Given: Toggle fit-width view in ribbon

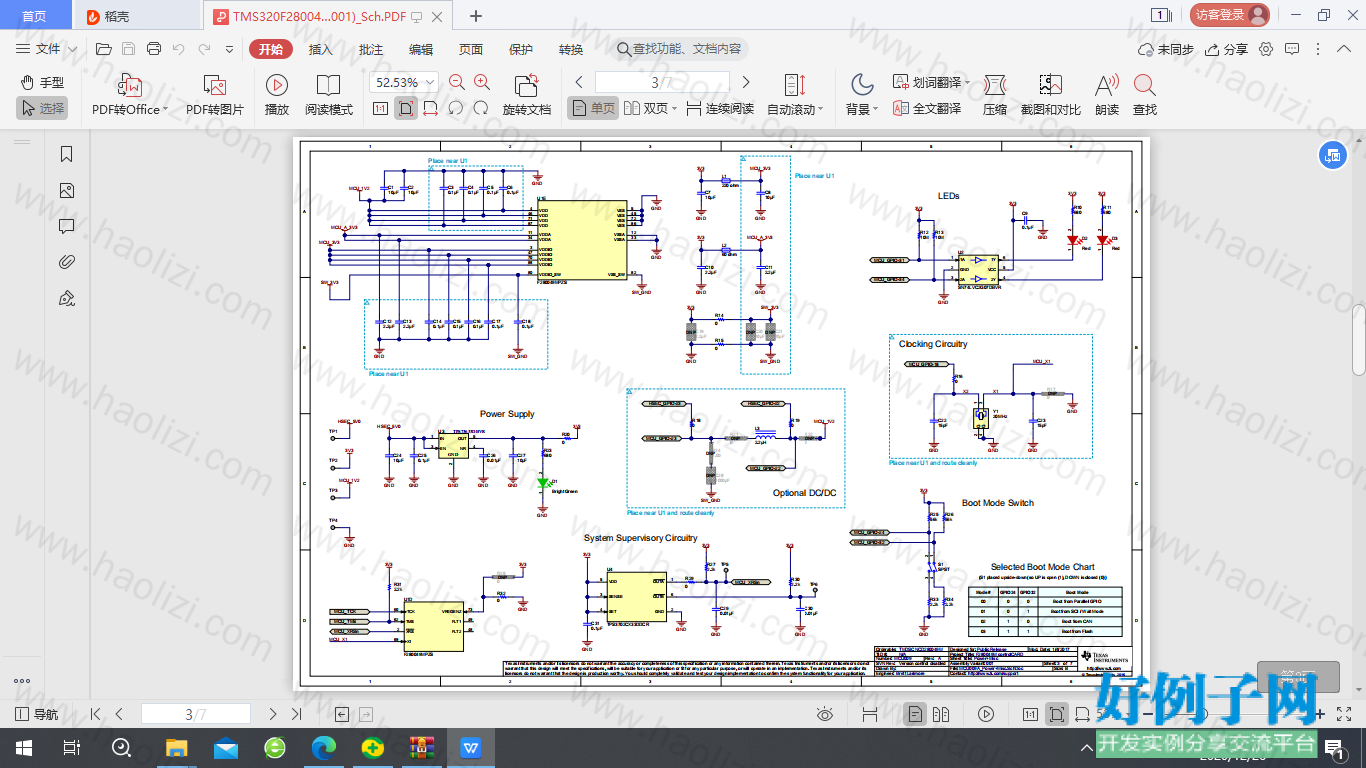Looking at the screenshot, I should click(x=431, y=108).
